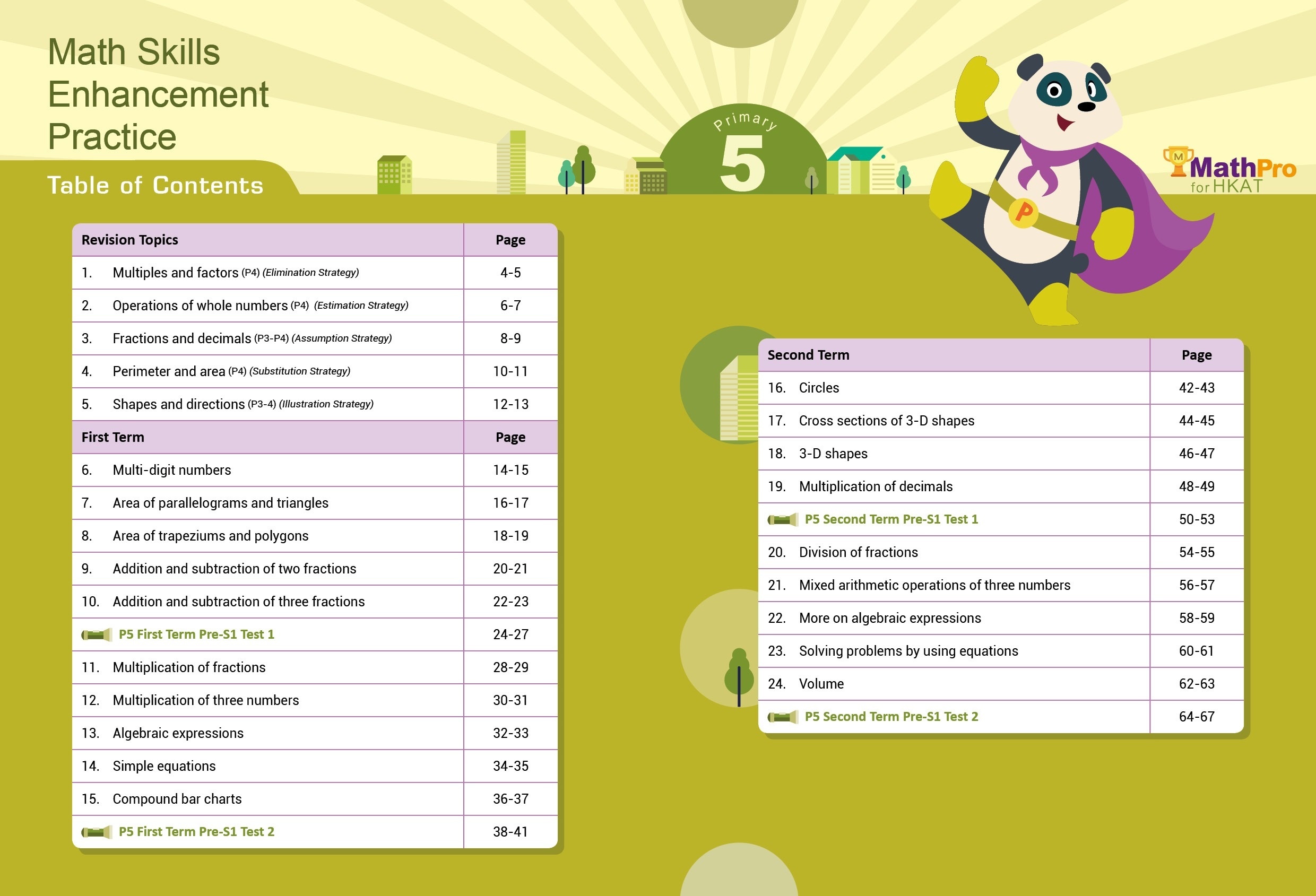1316x896 pixels.
Task: Open P5 First Term Pre-S1 Test 1
Action: [x=196, y=634]
